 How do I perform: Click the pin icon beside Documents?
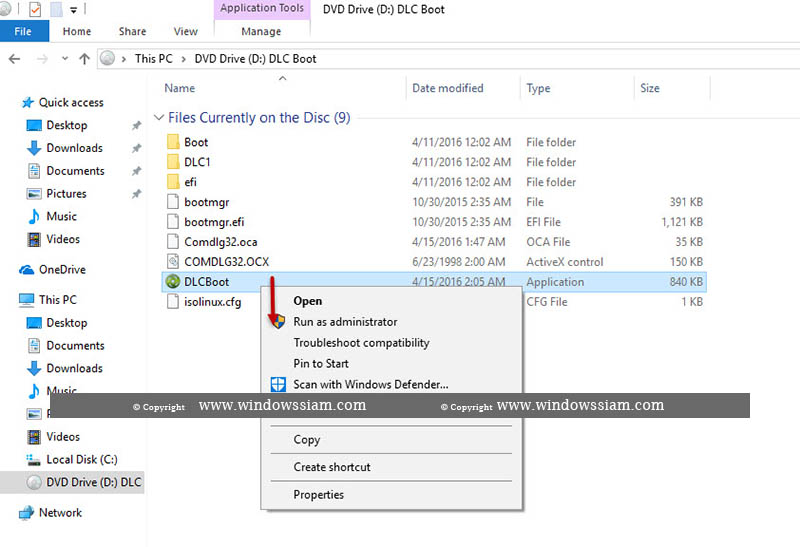tap(136, 171)
